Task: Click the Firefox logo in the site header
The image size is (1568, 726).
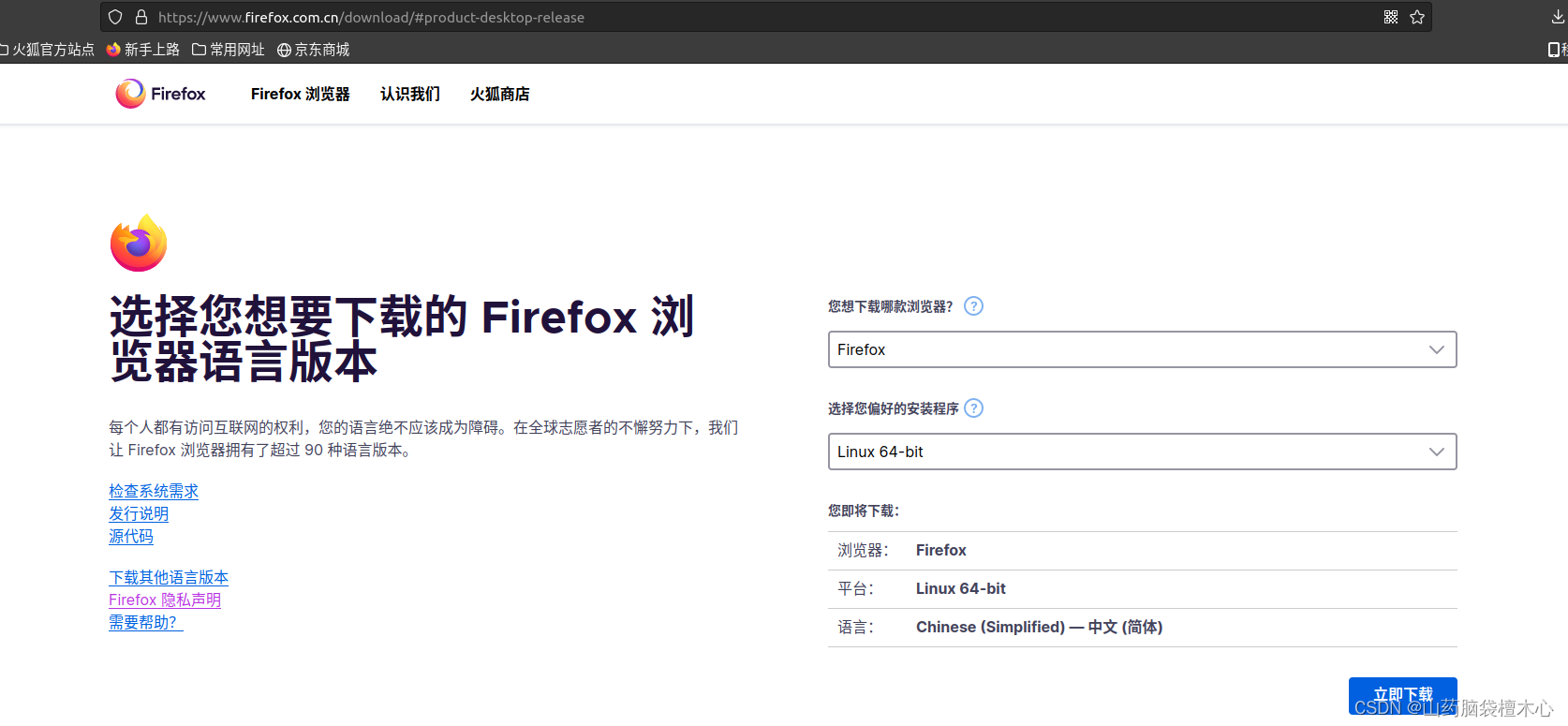Action: 160,94
